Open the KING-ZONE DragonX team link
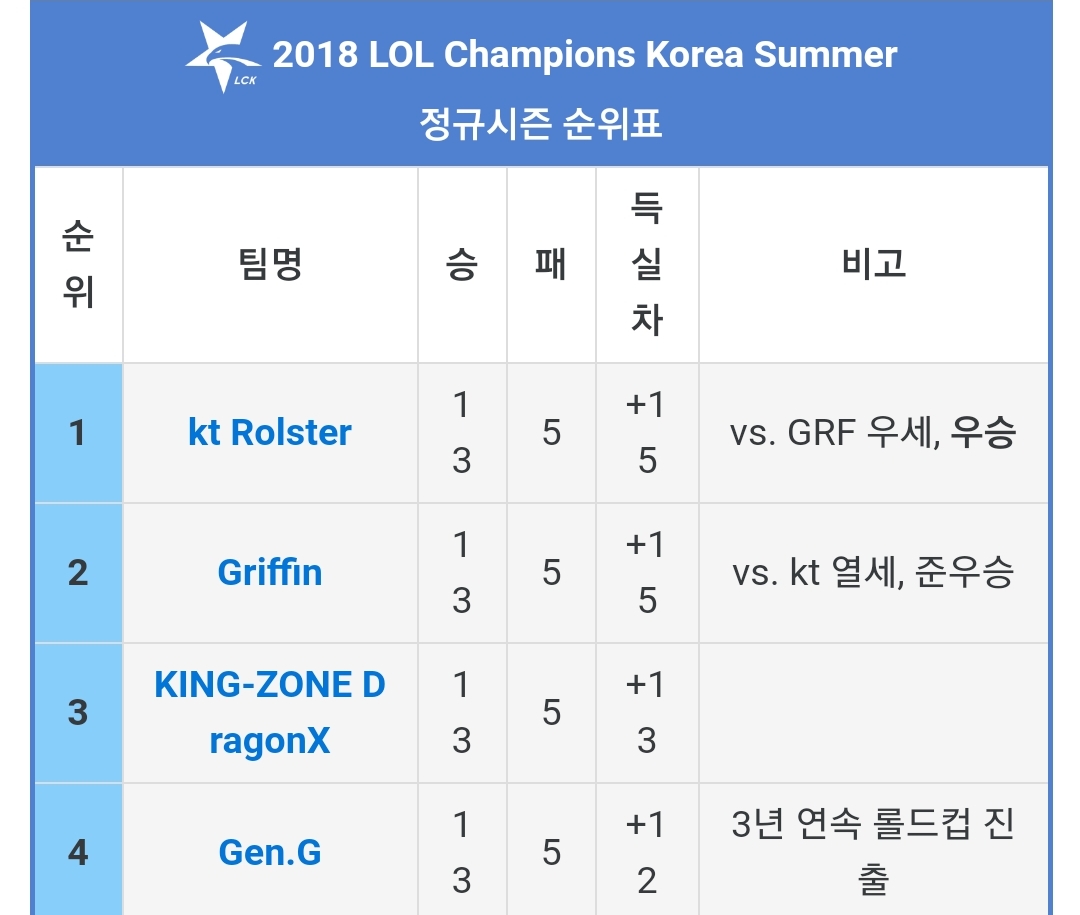 click(x=270, y=712)
